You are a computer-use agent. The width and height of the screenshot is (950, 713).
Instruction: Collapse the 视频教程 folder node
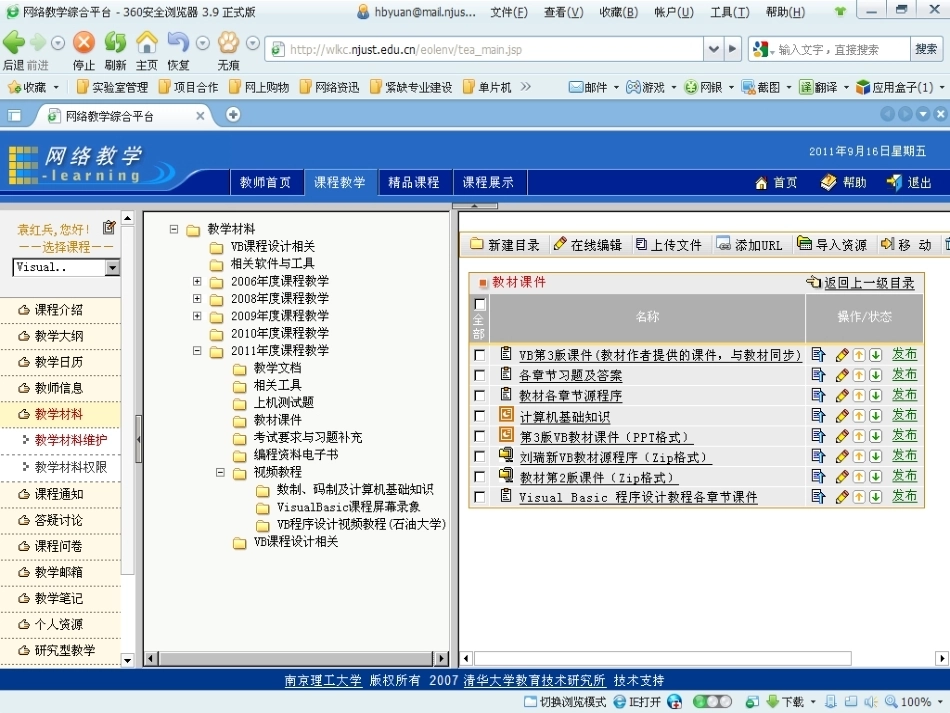click(x=221, y=472)
